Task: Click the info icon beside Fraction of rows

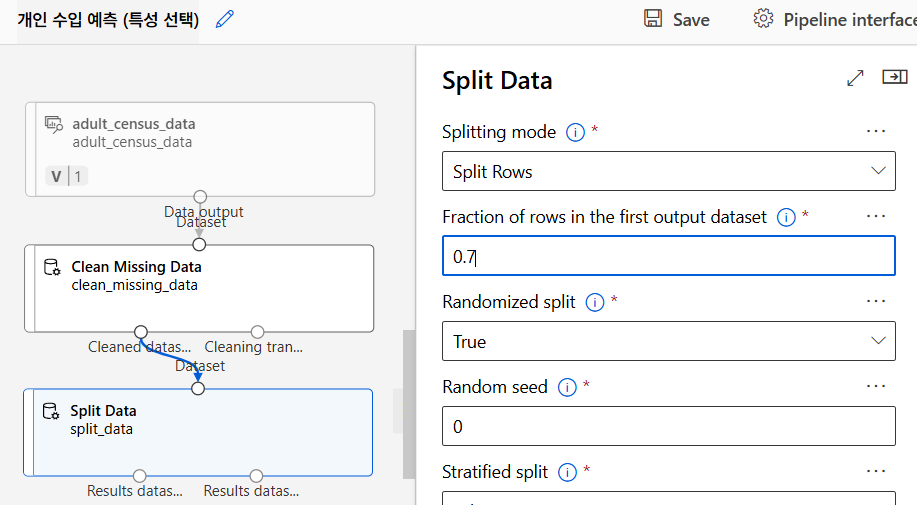Action: click(x=786, y=217)
